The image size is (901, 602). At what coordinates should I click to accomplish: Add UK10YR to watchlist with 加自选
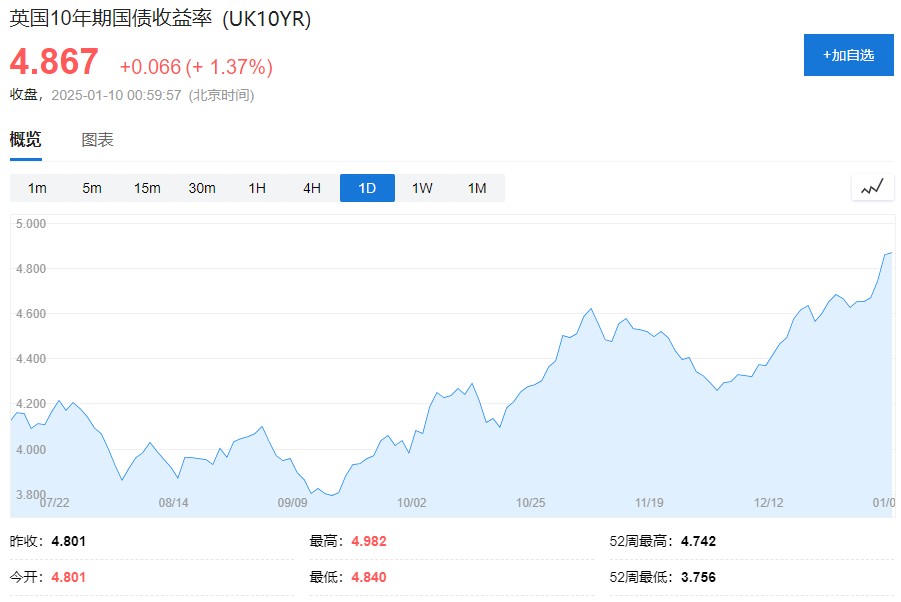tap(848, 55)
